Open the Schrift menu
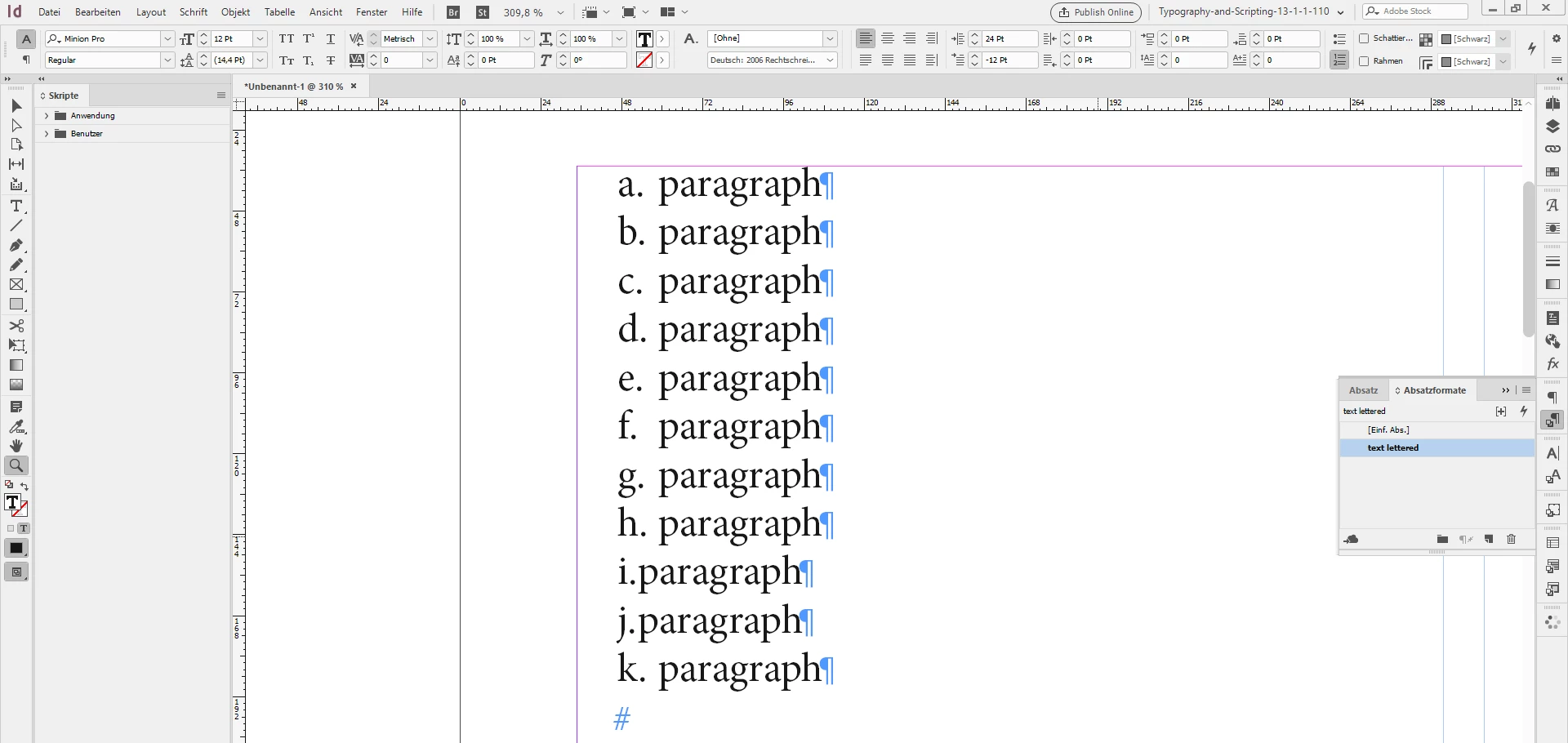1568x743 pixels. [x=194, y=12]
